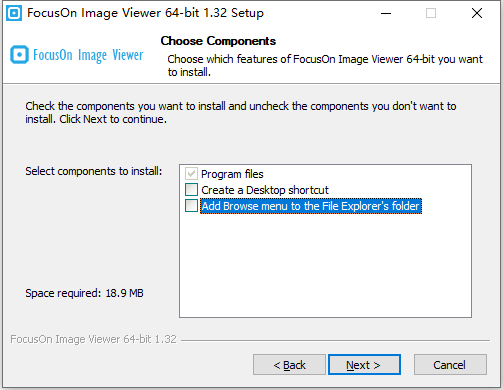The width and height of the screenshot is (503, 390).
Task: Toggle the Program files checkbox
Action: tap(191, 174)
